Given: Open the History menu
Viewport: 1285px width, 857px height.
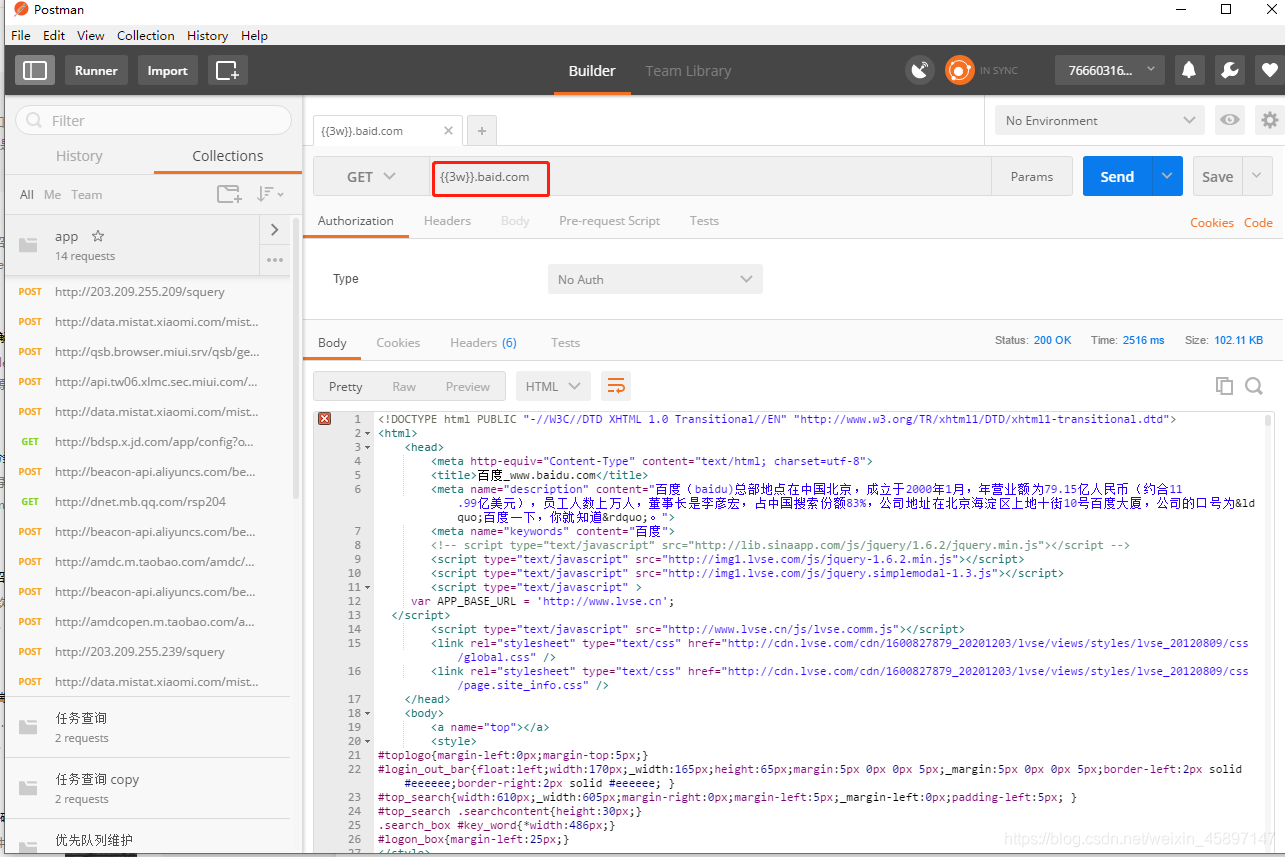Looking at the screenshot, I should click(x=207, y=35).
